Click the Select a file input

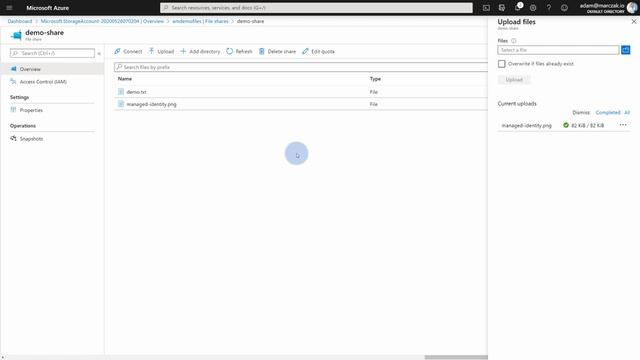click(x=558, y=50)
